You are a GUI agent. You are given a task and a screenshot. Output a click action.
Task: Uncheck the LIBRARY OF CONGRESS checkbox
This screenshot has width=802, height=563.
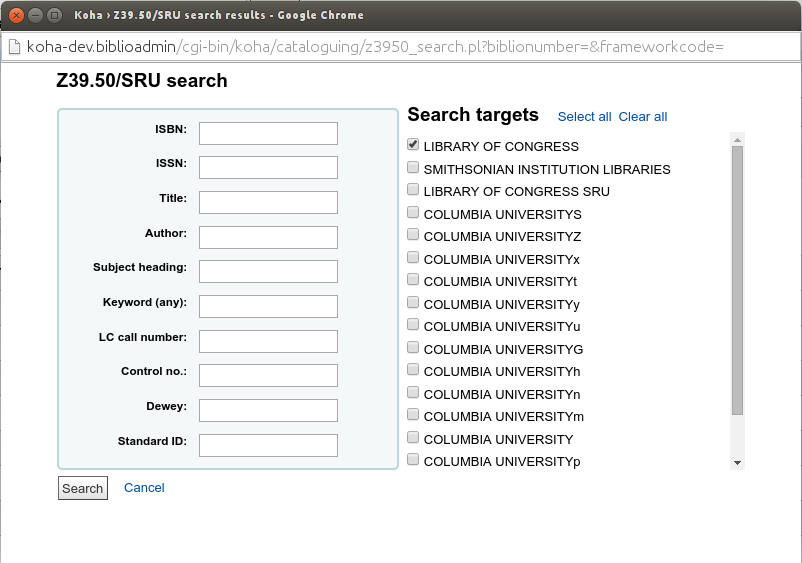[413, 145]
